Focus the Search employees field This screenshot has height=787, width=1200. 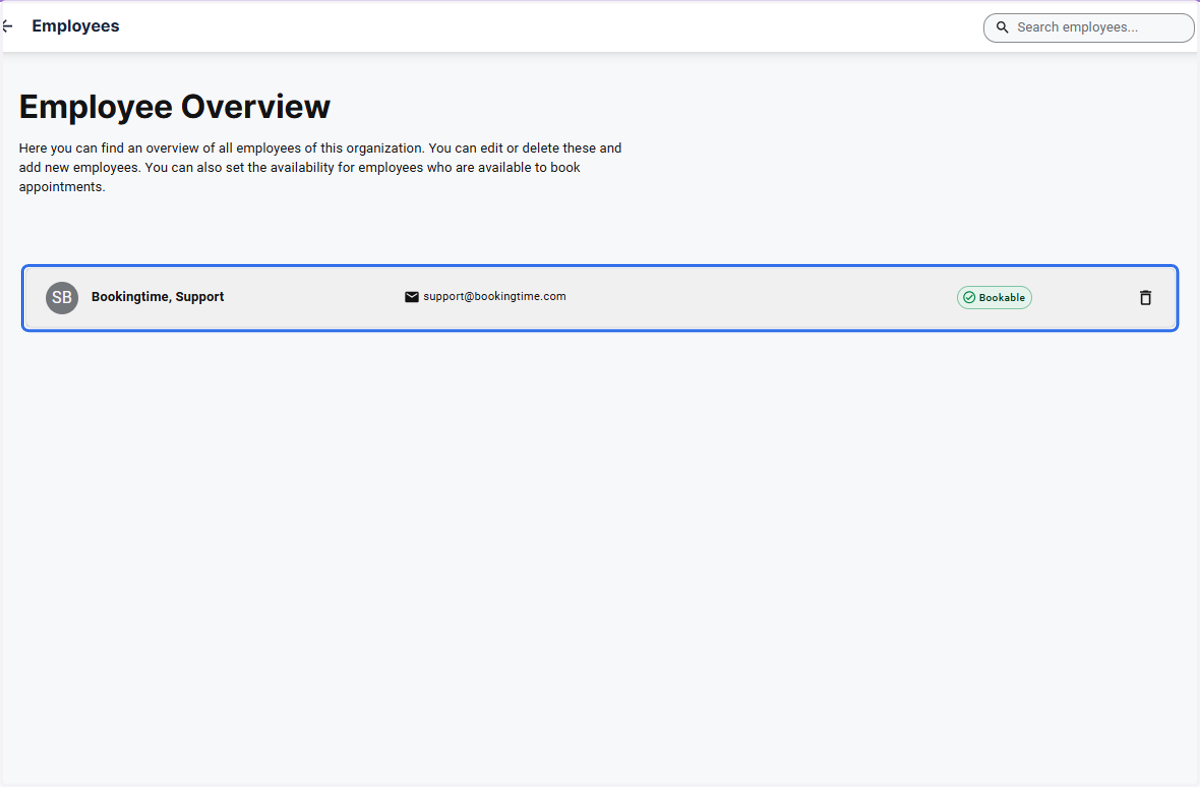click(1089, 28)
